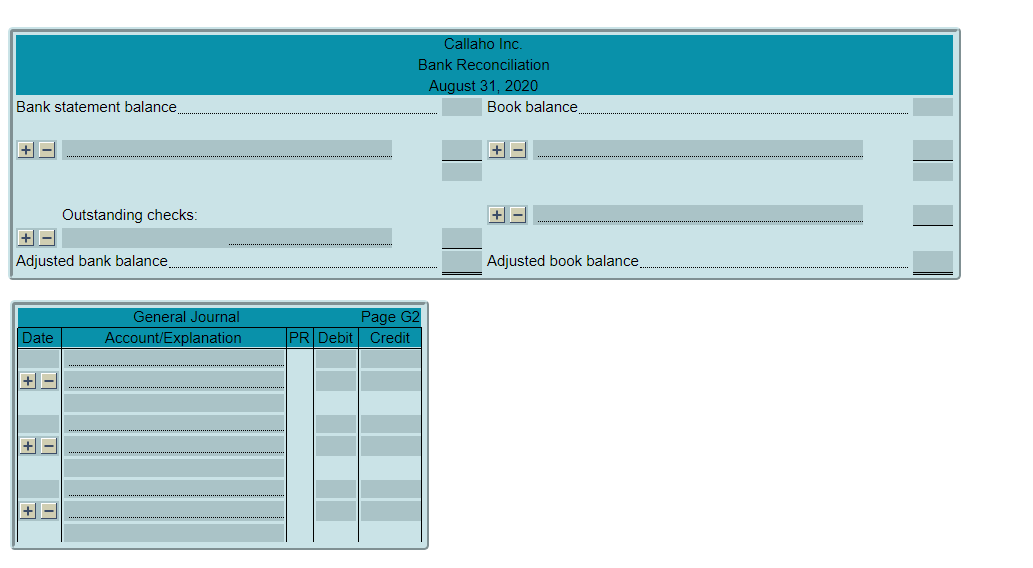Viewport: 1033px width, 568px height.
Task: Select bank-side adjustment description field
Action: click(x=227, y=150)
